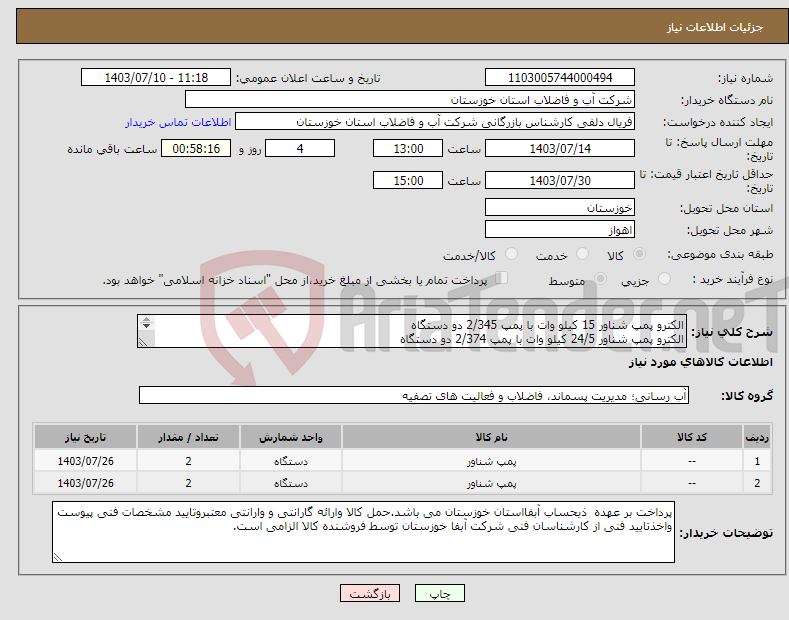
Task: Click the buyer organization name field
Action: click(410, 100)
